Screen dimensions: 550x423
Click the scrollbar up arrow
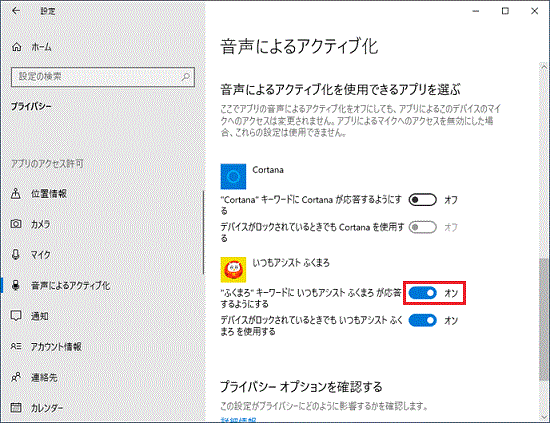[543, 67]
